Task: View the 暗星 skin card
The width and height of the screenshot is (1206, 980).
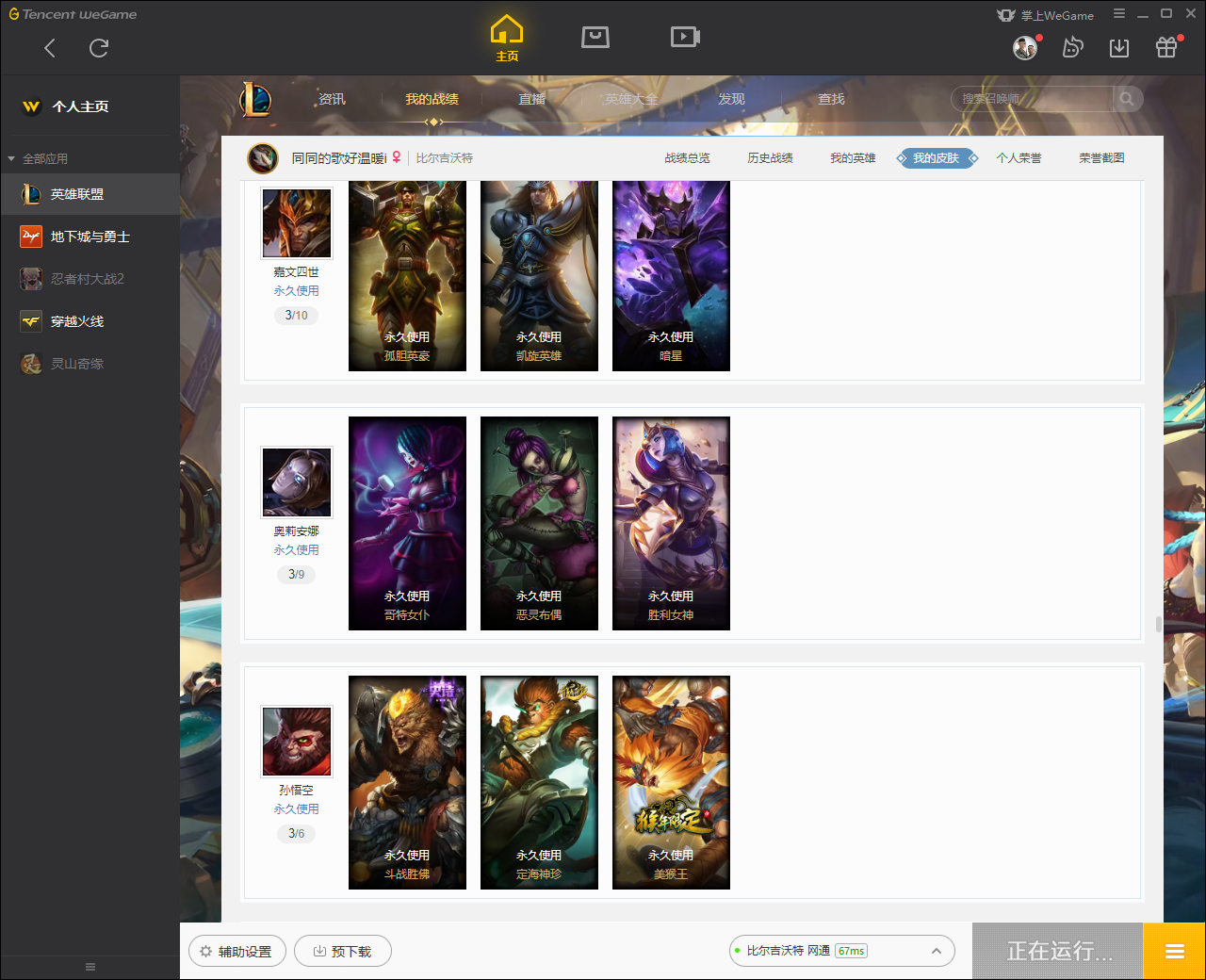Action: coord(671,276)
